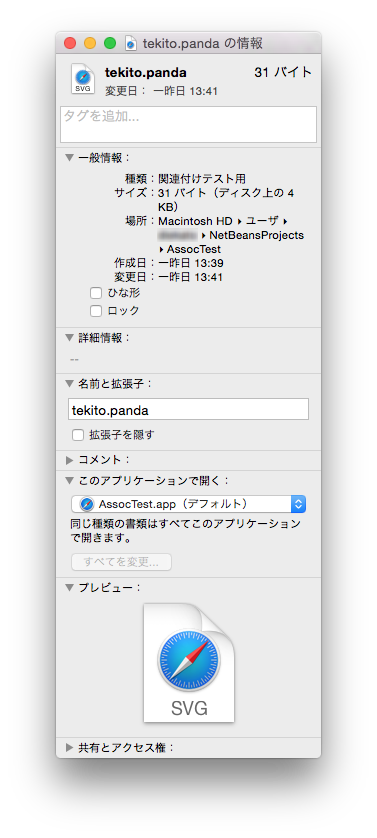Click the タグを追加 tags field
The image size is (377, 838).
(x=188, y=124)
